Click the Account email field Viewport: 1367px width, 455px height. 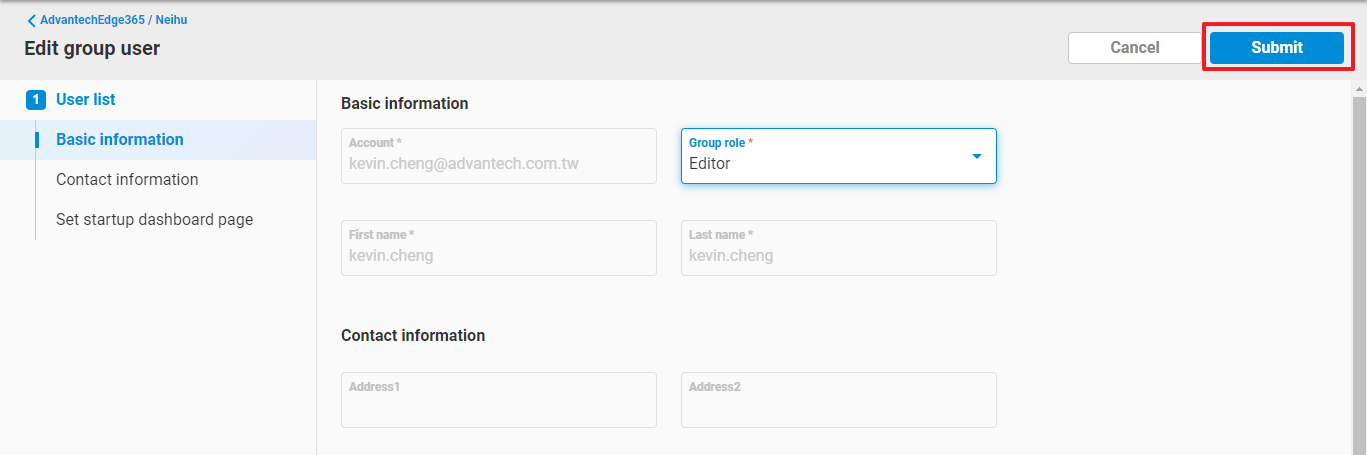[498, 156]
